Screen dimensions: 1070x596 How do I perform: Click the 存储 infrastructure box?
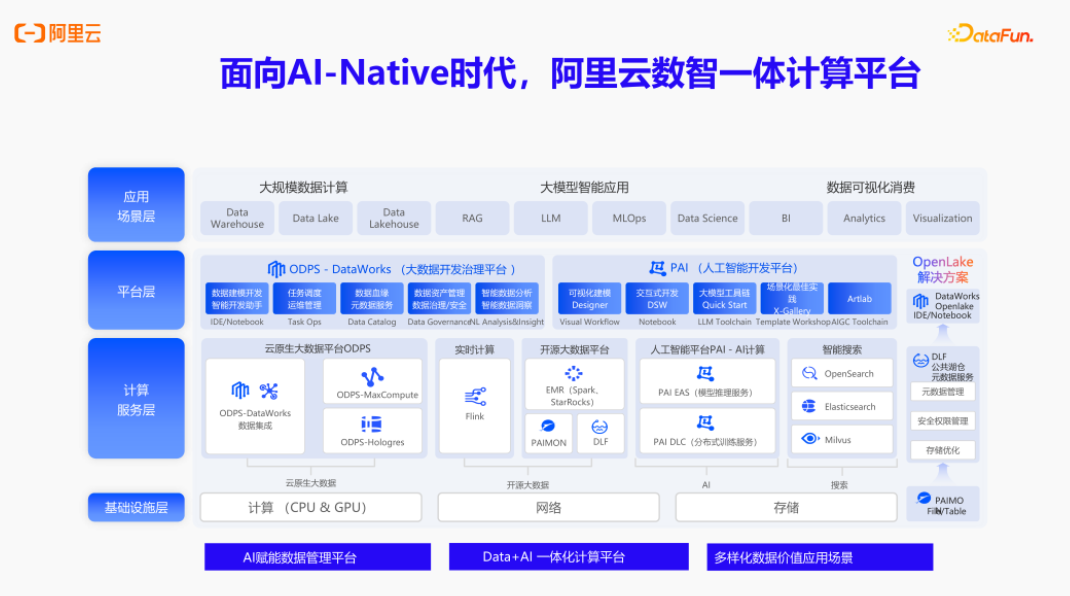[786, 507]
